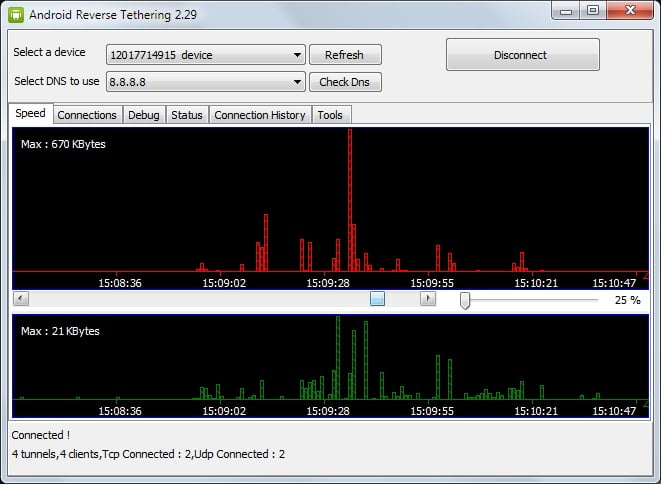
Task: Click the Refresh button
Action: coord(345,55)
